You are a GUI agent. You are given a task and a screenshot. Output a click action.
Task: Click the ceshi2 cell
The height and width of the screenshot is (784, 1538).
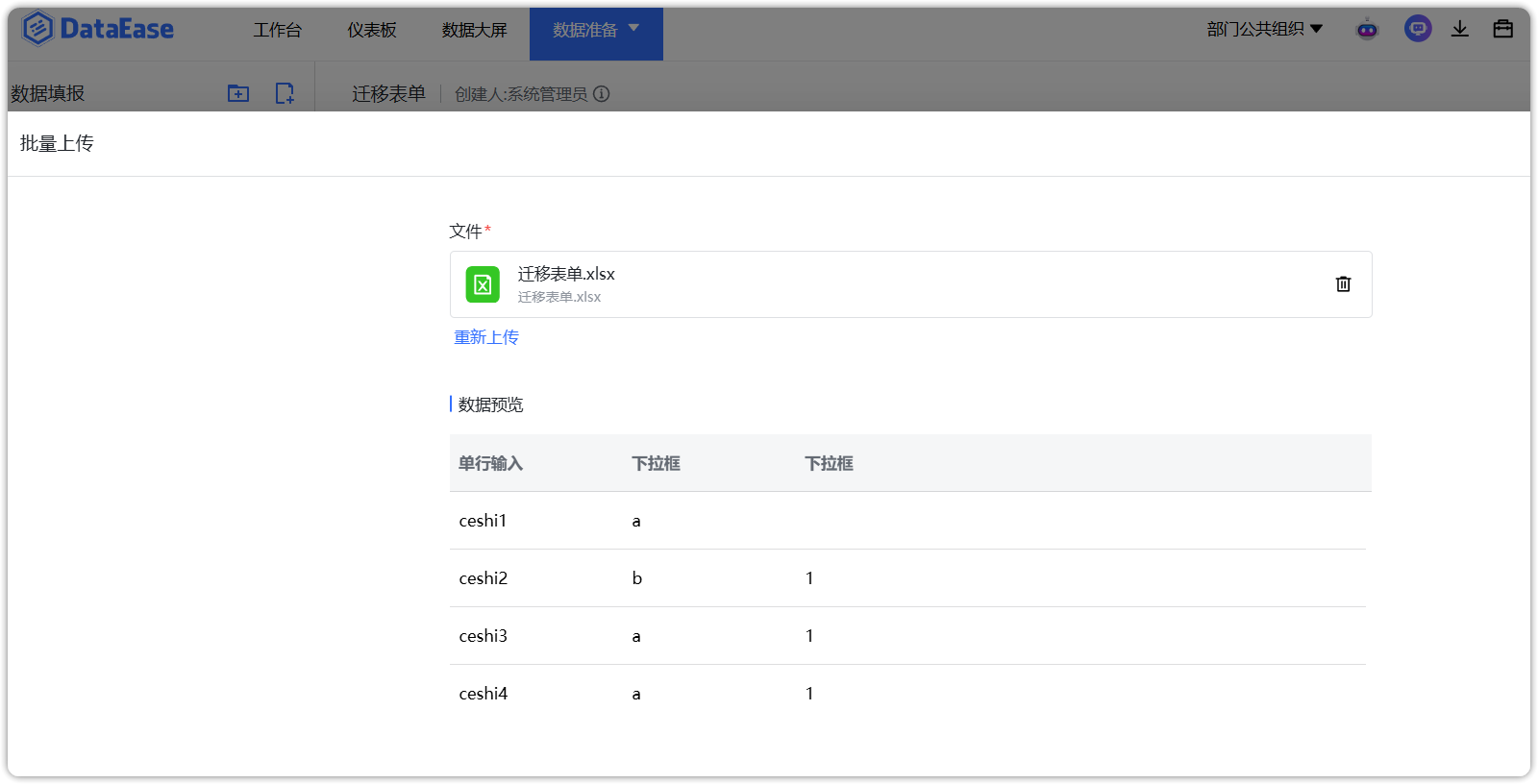tap(484, 578)
